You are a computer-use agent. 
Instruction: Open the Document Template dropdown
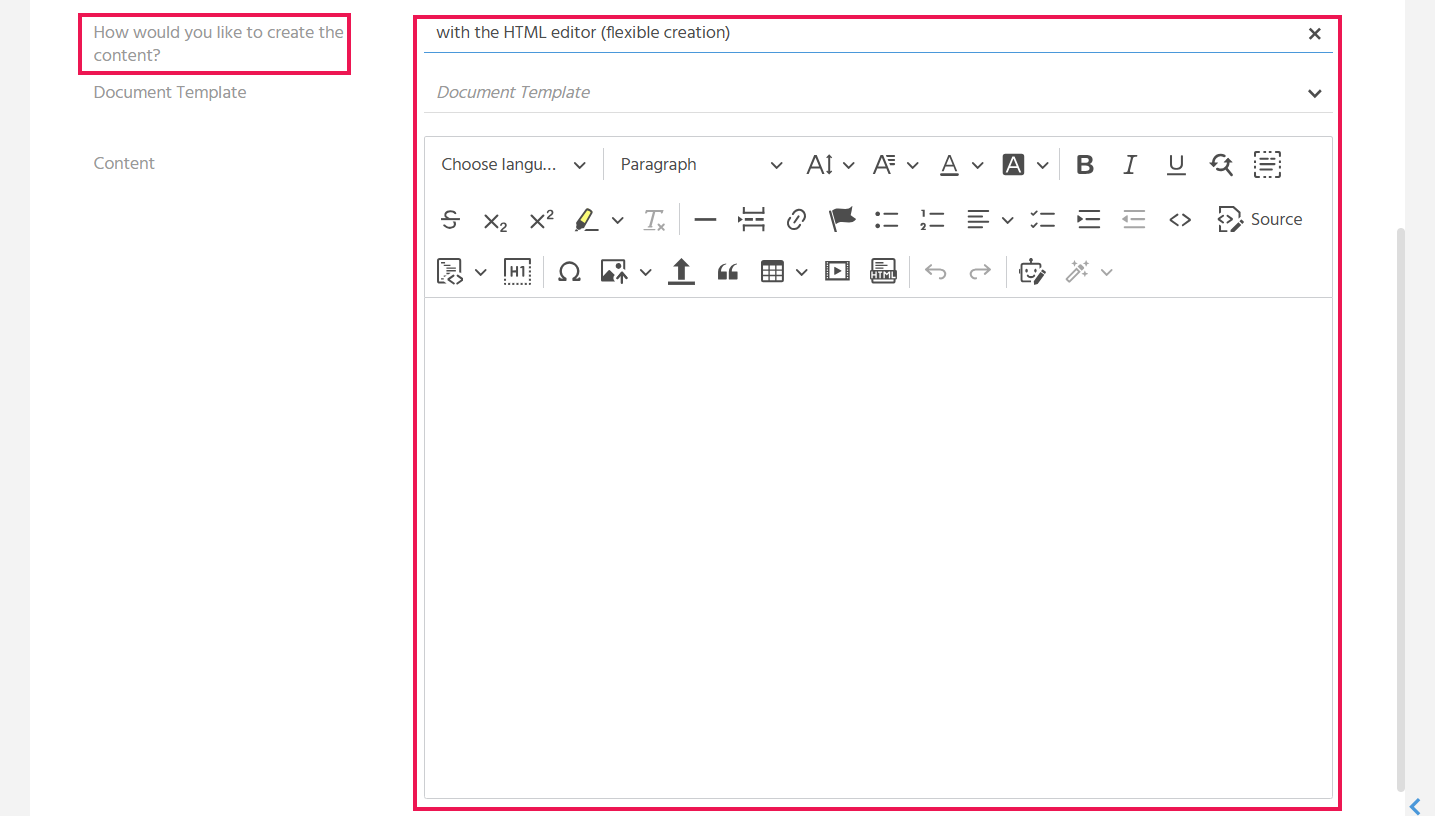click(x=878, y=93)
